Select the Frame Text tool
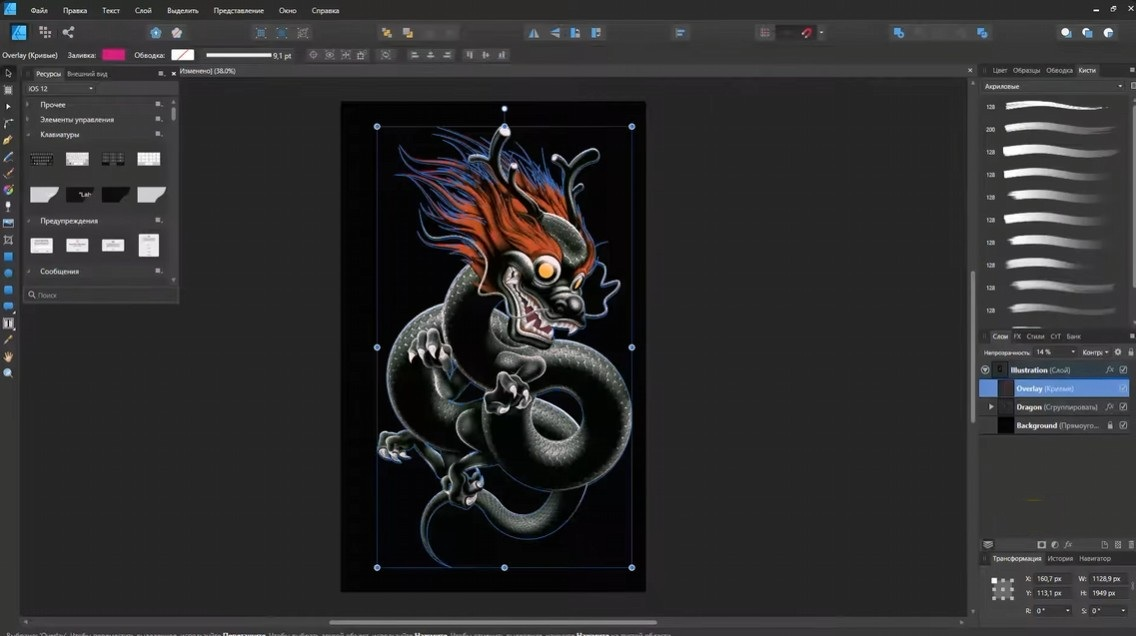Image resolution: width=1136 pixels, height=636 pixels. [8, 323]
